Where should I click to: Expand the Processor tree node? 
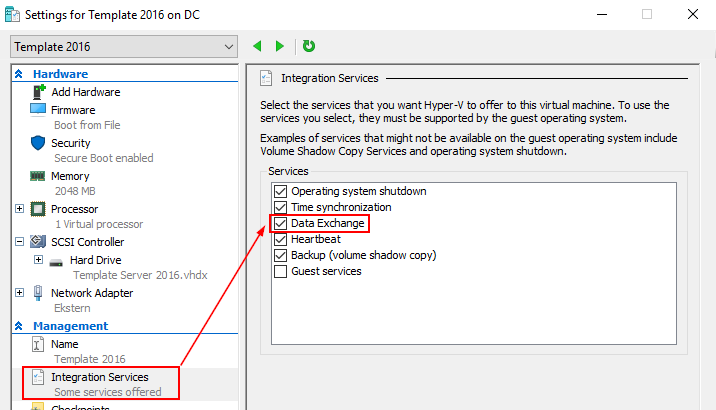(x=20, y=209)
